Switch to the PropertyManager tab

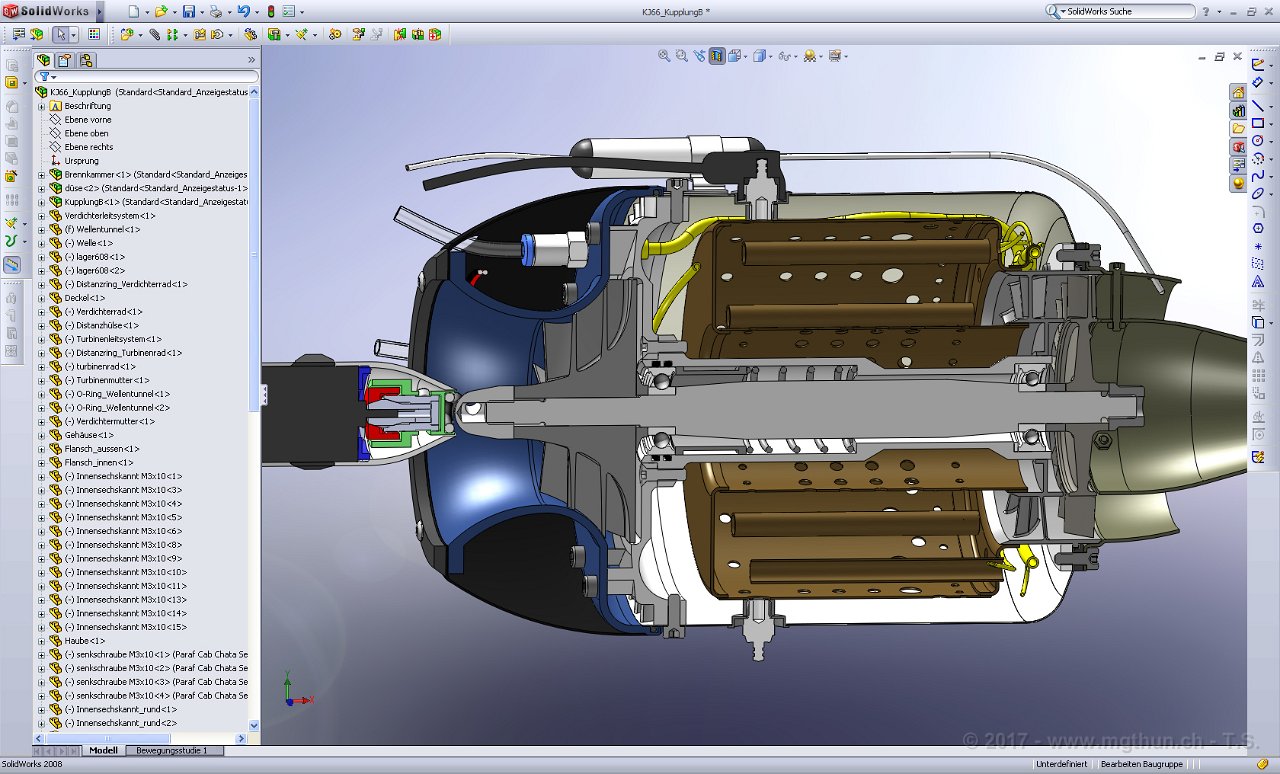point(63,60)
